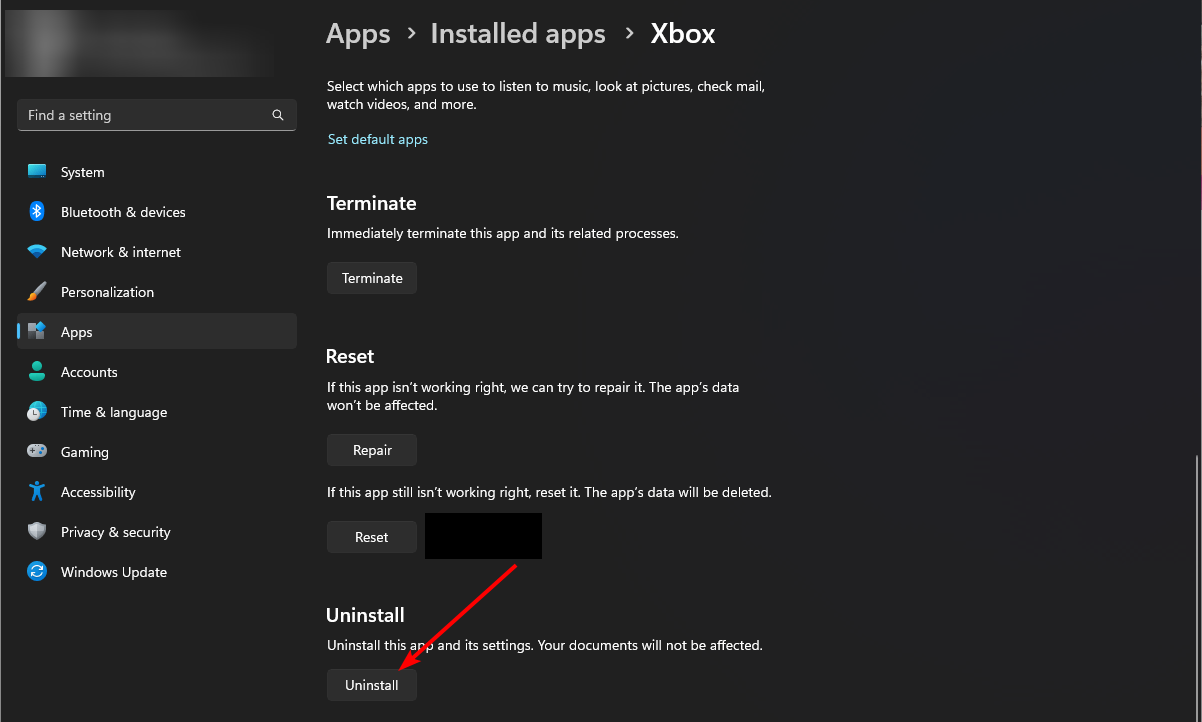The image size is (1202, 722).
Task: Open Accounts label in sidebar
Action: pos(89,372)
